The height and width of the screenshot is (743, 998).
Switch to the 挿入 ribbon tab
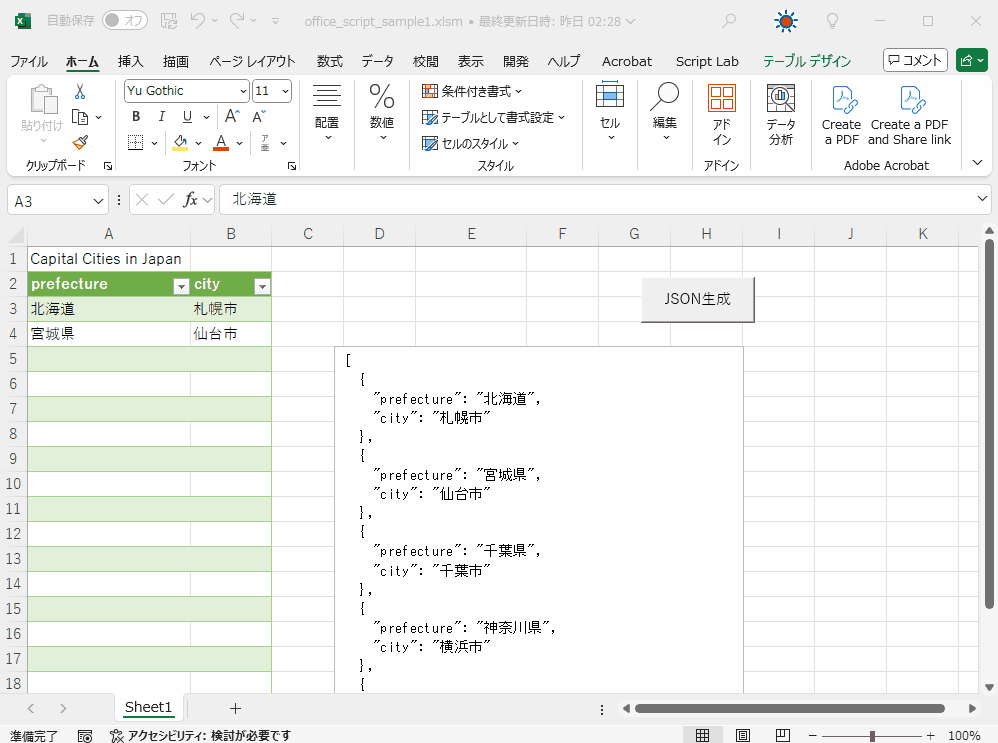[131, 61]
